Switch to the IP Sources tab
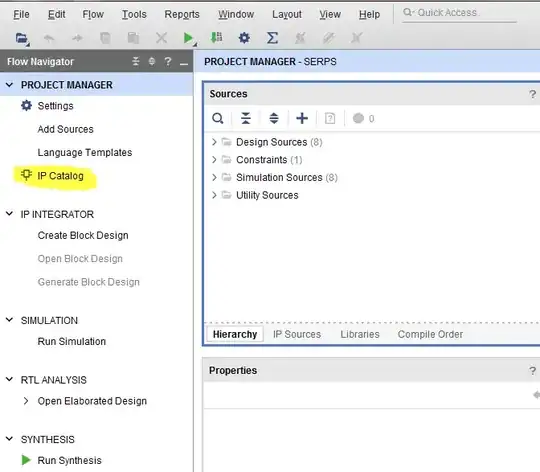The width and height of the screenshot is (540, 472). [x=297, y=334]
